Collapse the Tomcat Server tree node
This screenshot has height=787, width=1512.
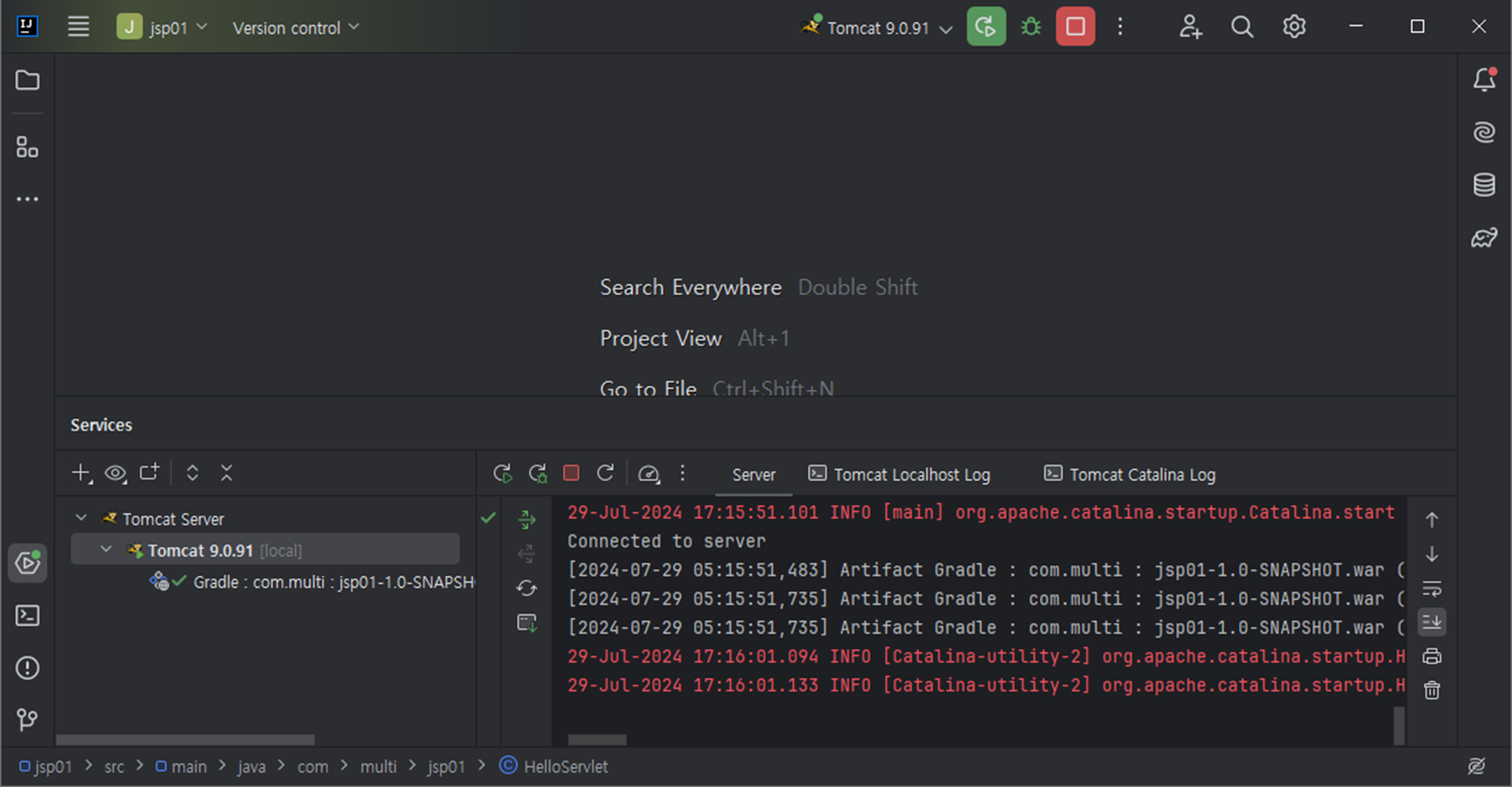tap(81, 519)
